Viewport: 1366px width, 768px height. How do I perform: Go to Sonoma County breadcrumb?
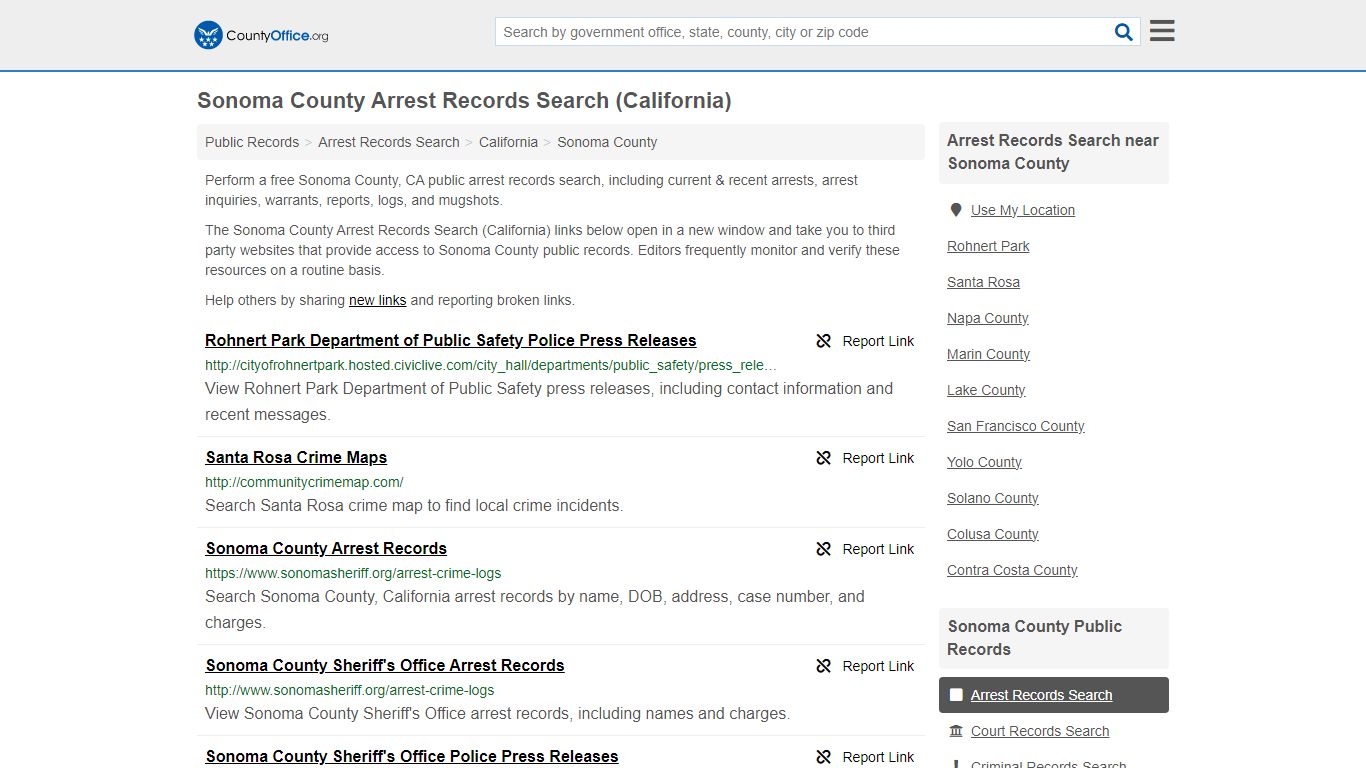(x=607, y=142)
